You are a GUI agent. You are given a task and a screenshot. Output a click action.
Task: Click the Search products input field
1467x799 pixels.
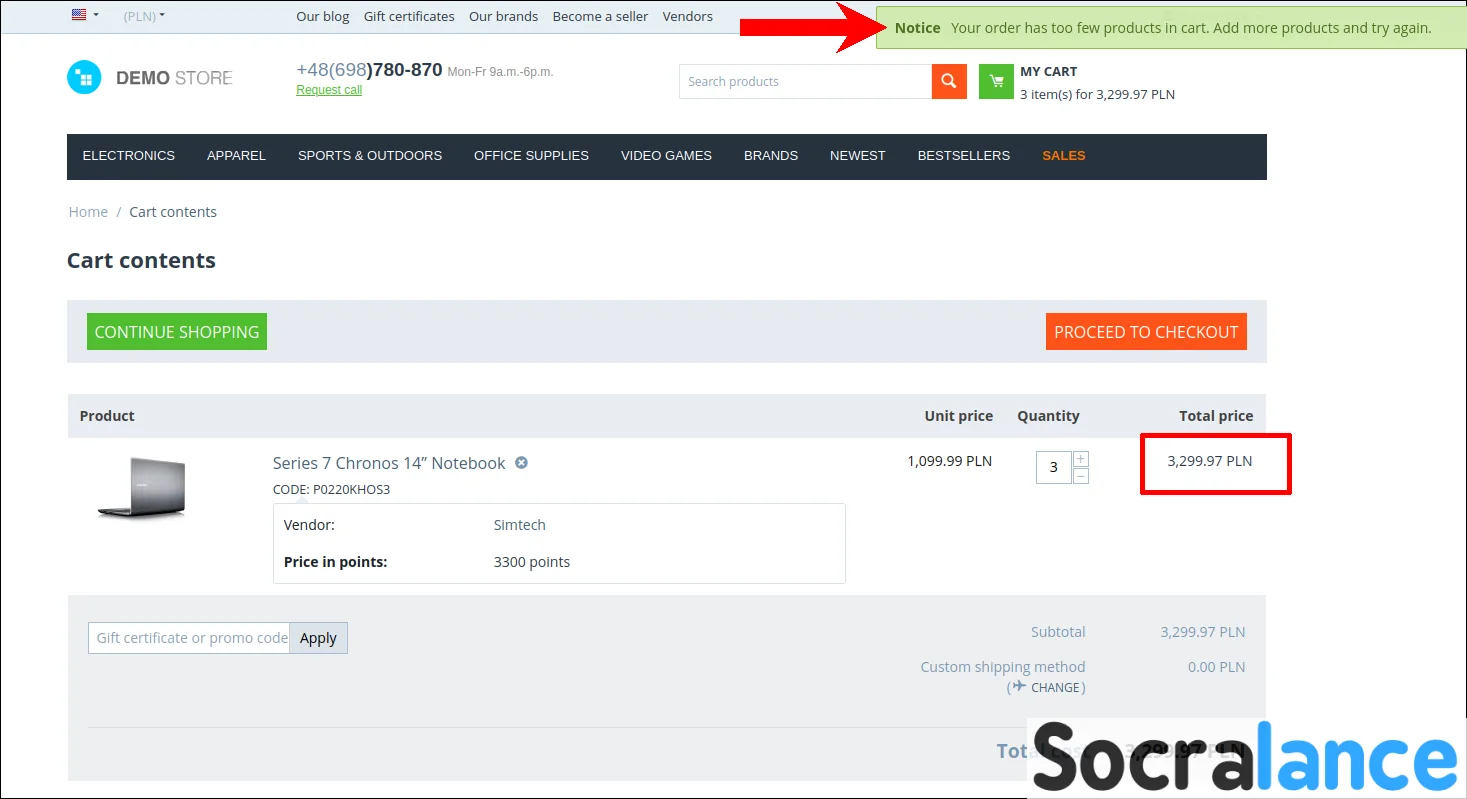pos(805,82)
